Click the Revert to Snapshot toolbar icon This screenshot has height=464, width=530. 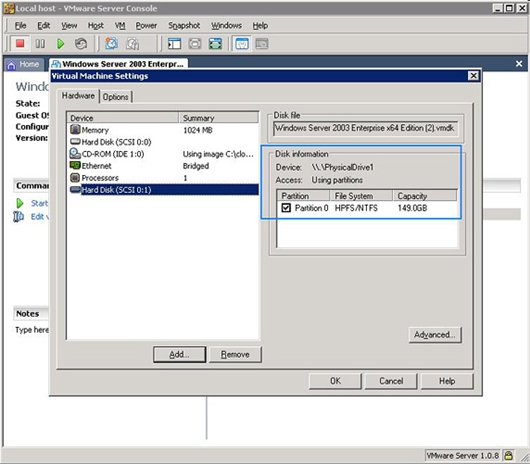(132, 44)
